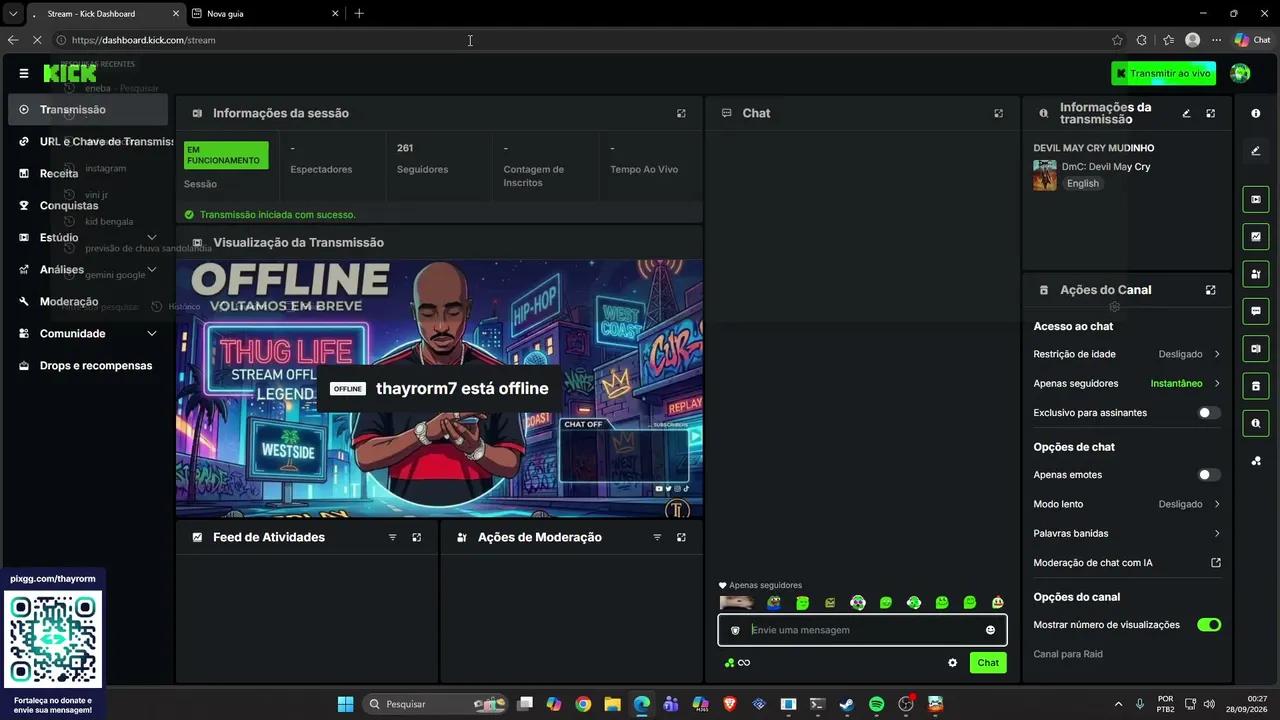Open Spotify from the taskbar
This screenshot has height=720, width=1280.
(x=876, y=704)
